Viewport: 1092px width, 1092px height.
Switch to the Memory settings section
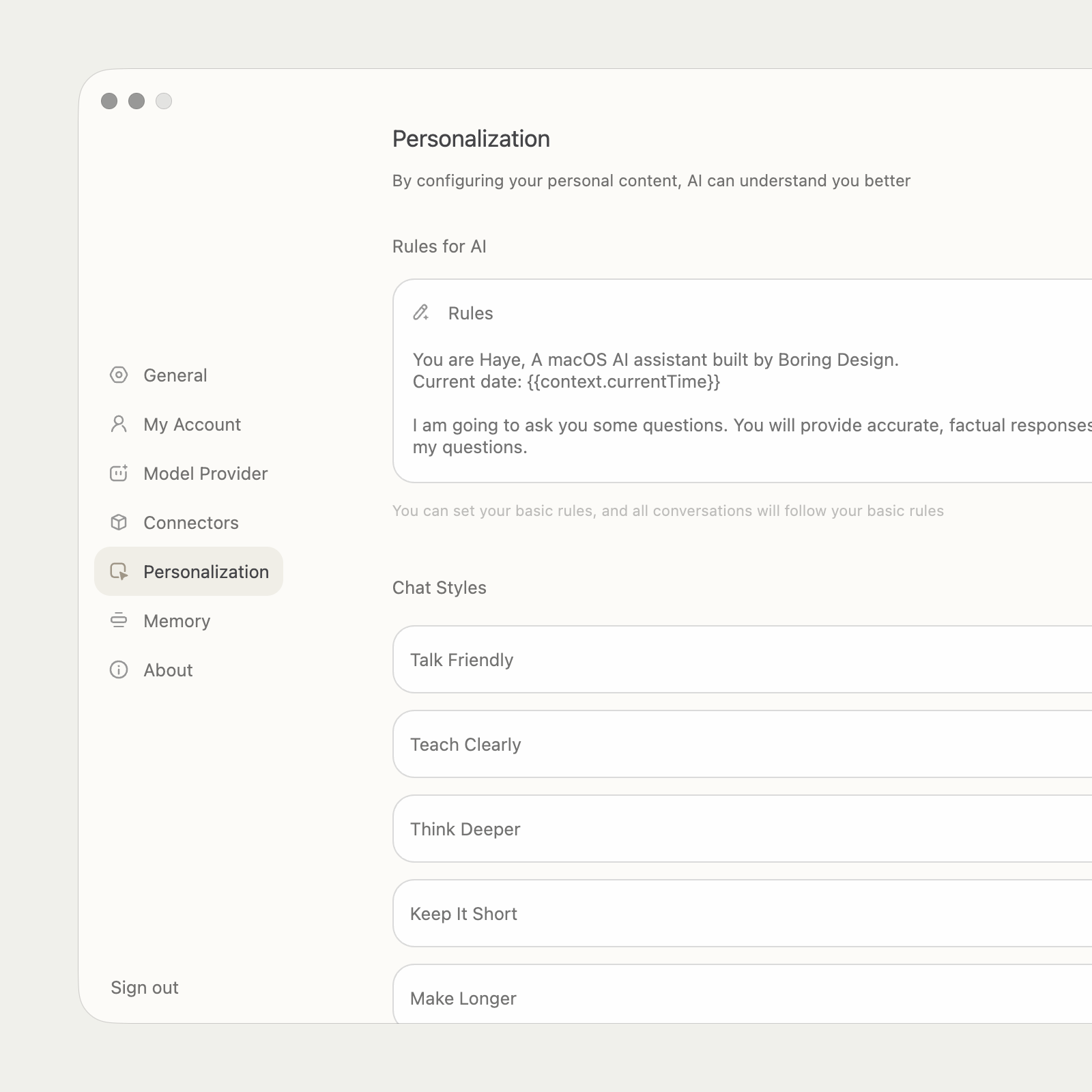coord(176,620)
